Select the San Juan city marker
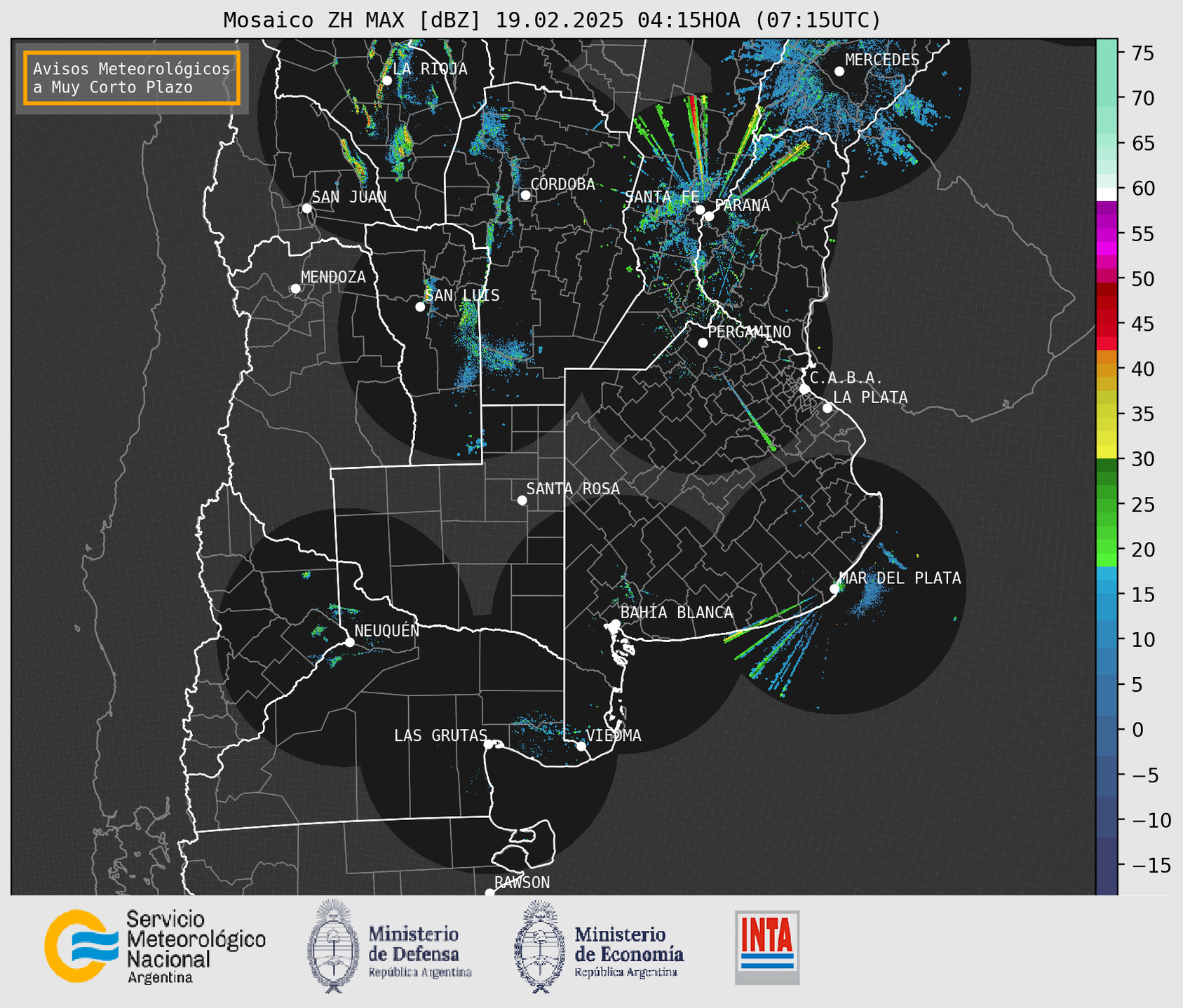This screenshot has height=1008, width=1183. [306, 208]
